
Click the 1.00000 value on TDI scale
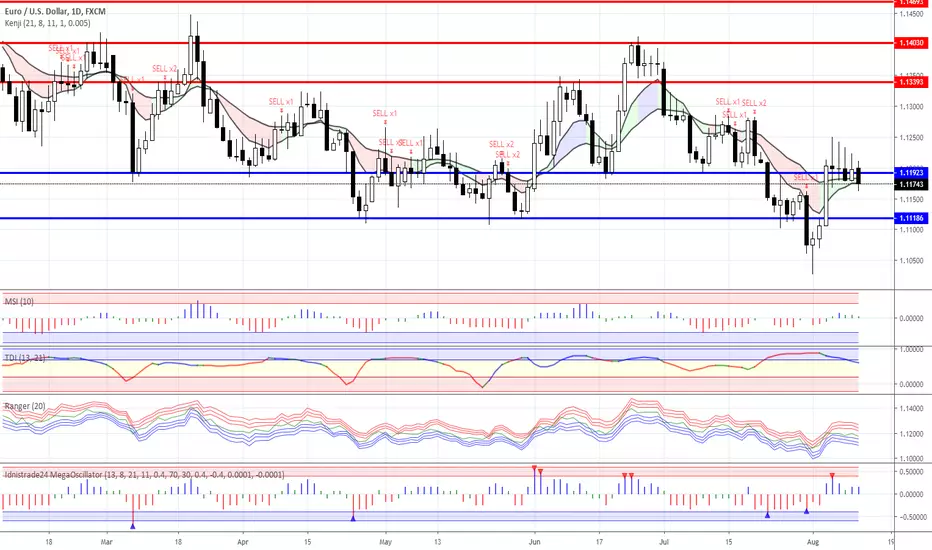point(911,350)
